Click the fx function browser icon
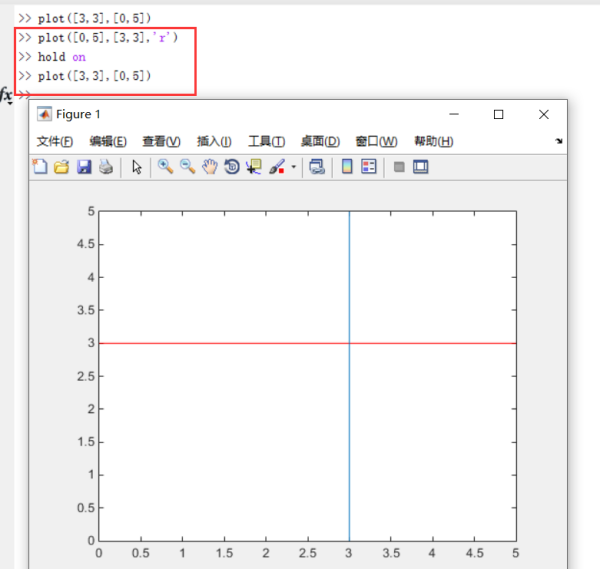Image resolution: width=600 pixels, height=569 pixels. coord(6,95)
